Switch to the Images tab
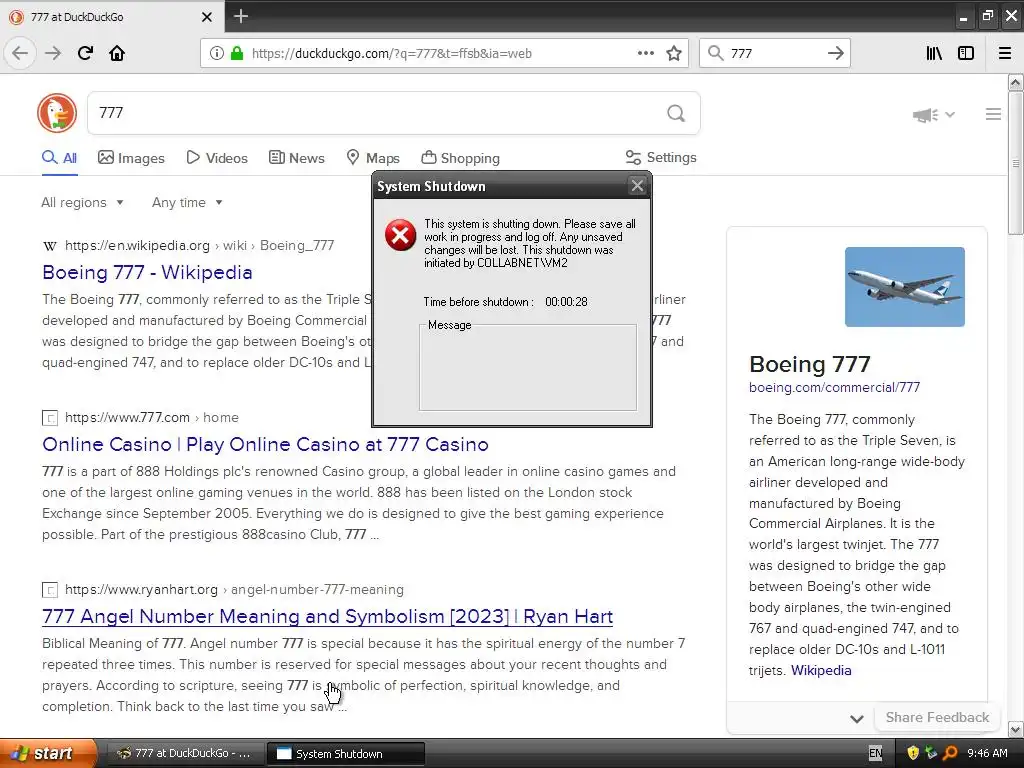 (131, 158)
